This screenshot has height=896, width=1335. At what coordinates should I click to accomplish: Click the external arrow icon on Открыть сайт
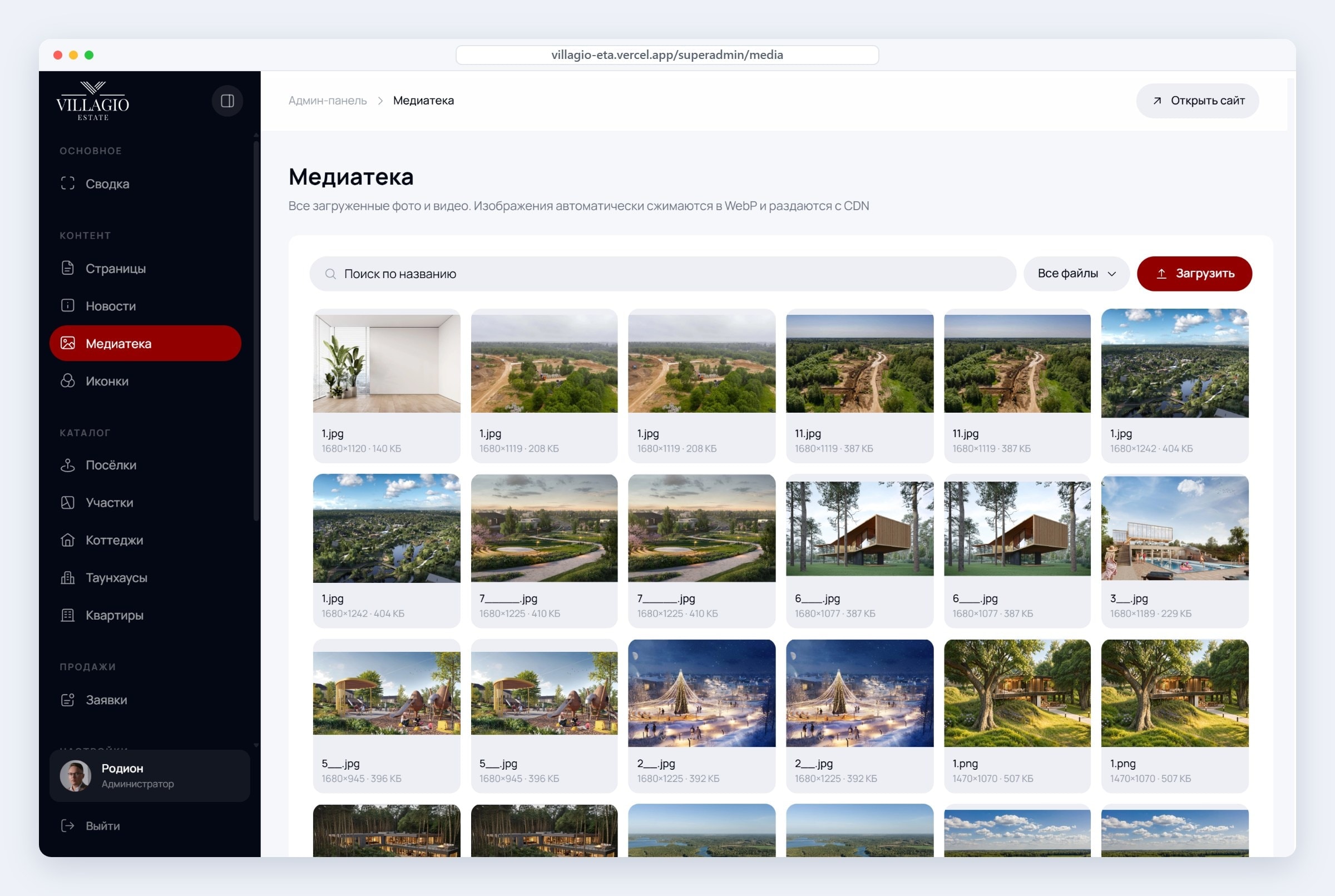click(x=1157, y=101)
